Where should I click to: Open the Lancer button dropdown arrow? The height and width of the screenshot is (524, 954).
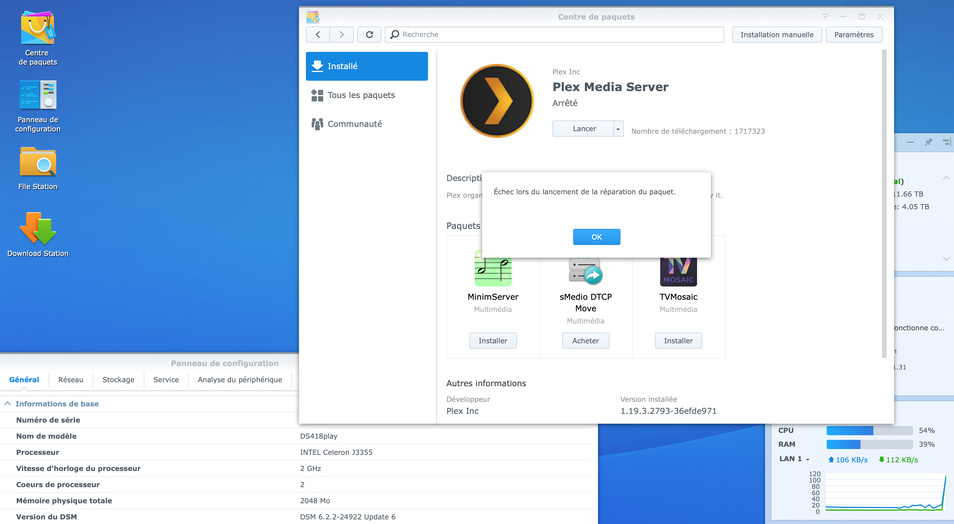click(x=618, y=129)
